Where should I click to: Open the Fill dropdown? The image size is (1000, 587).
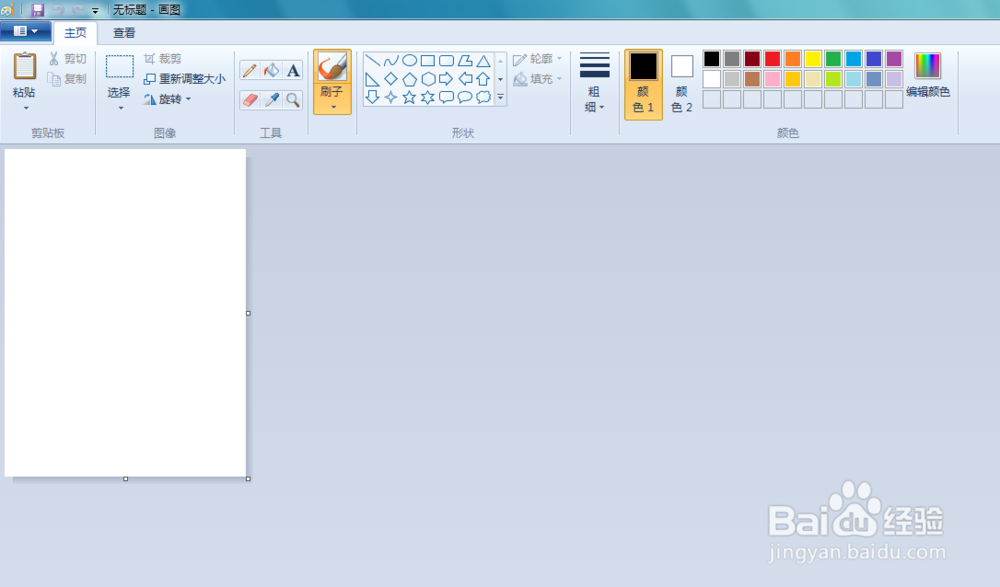click(x=538, y=78)
